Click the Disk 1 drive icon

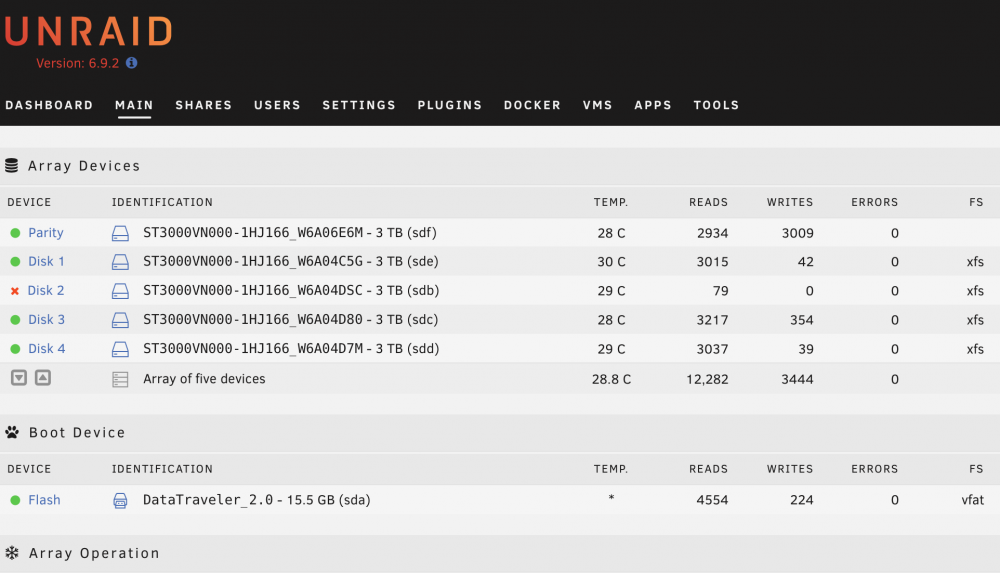pos(120,262)
